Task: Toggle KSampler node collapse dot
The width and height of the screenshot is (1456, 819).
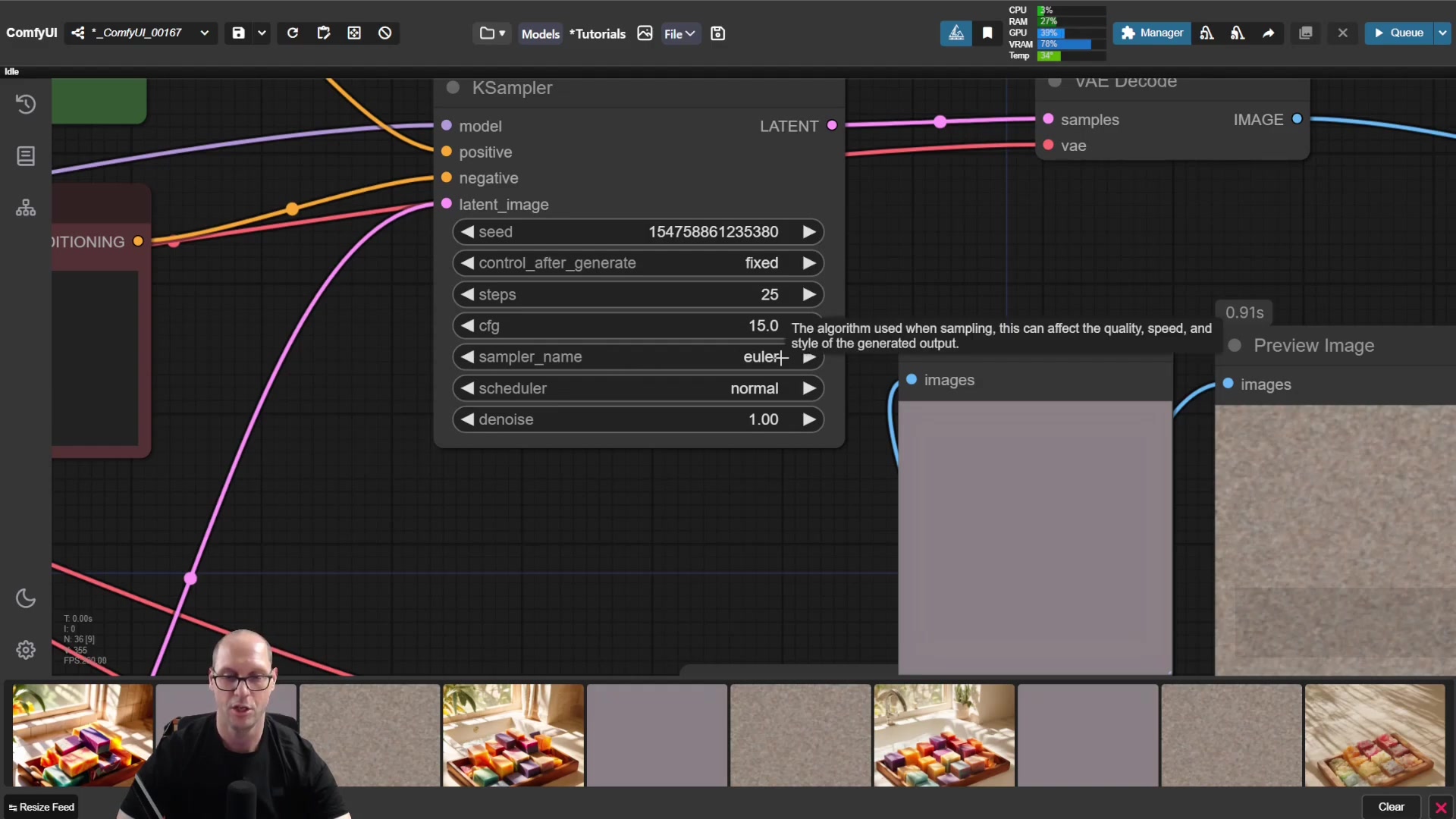Action: [453, 87]
